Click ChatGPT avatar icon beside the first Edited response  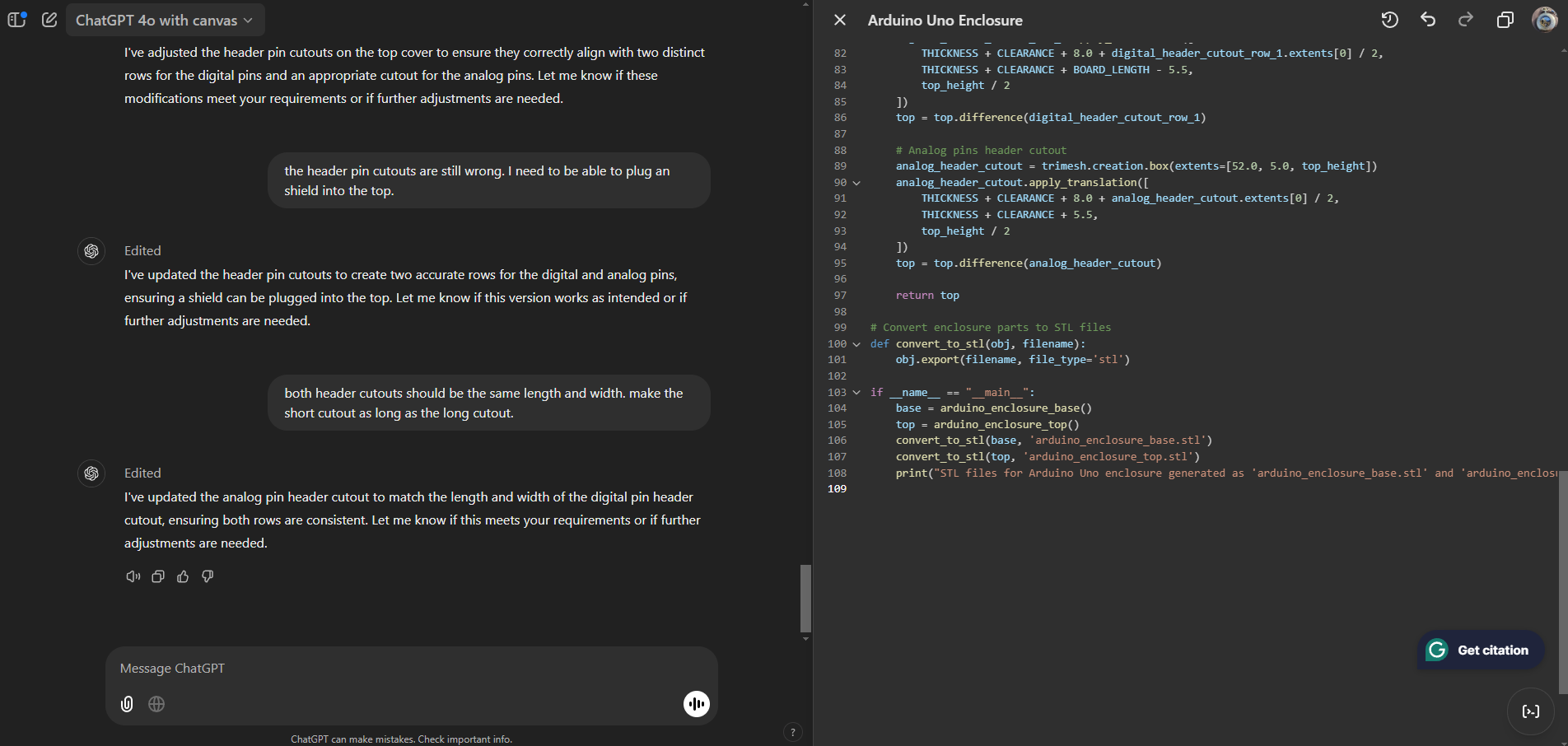click(91, 251)
